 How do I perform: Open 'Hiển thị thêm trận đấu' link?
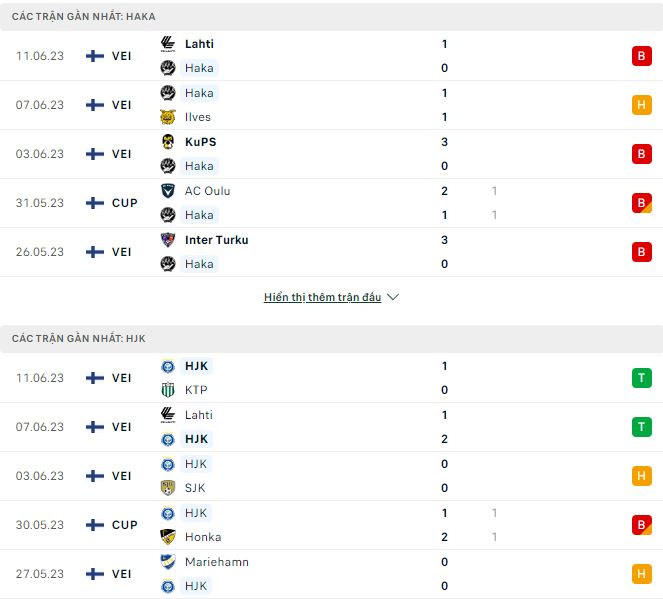click(x=322, y=298)
